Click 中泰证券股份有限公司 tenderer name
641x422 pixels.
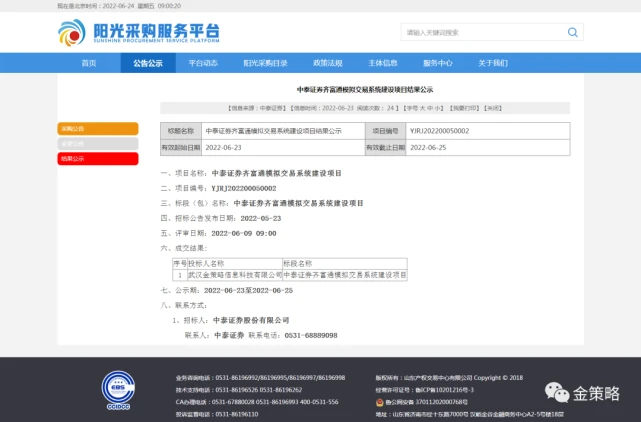[x=251, y=320]
